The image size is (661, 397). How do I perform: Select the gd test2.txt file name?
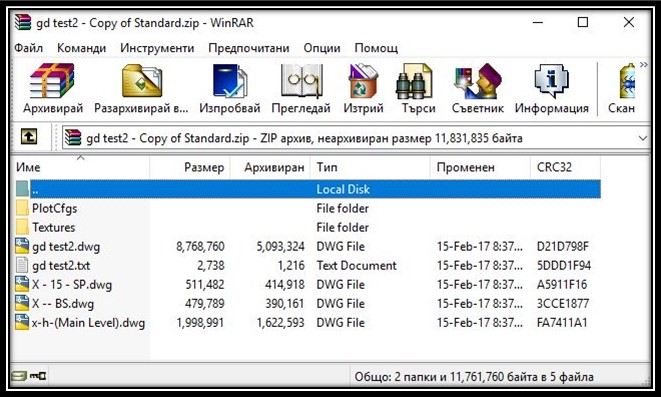61,266
